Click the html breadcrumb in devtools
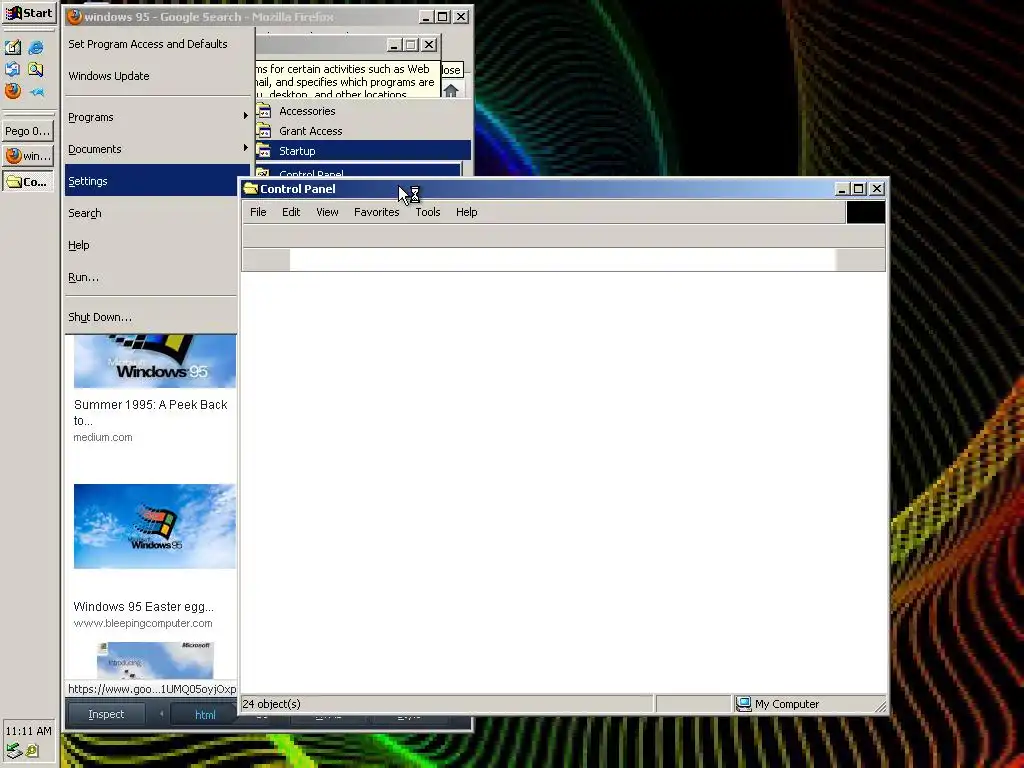Screen dimensions: 1024x768 point(205,714)
